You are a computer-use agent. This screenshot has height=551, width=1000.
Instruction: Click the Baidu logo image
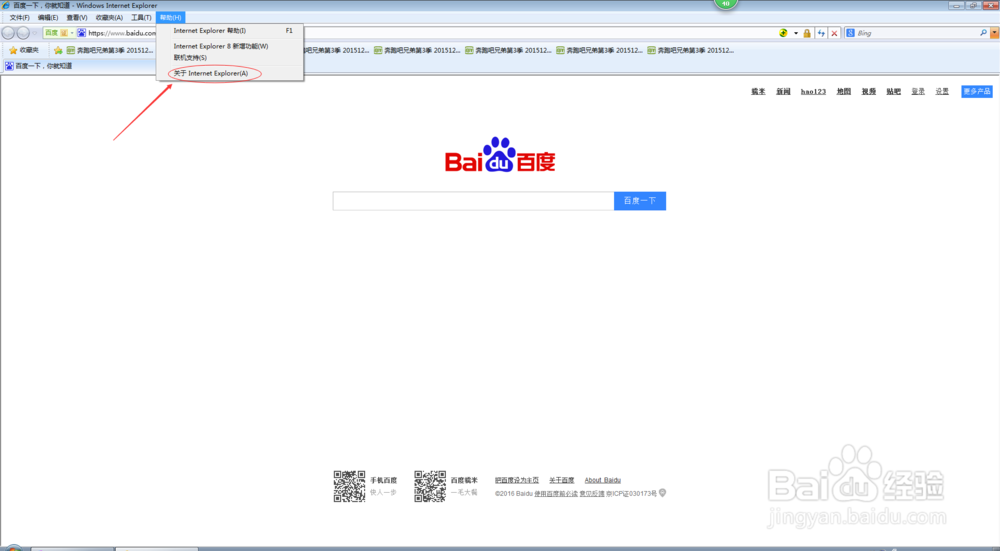(500, 154)
